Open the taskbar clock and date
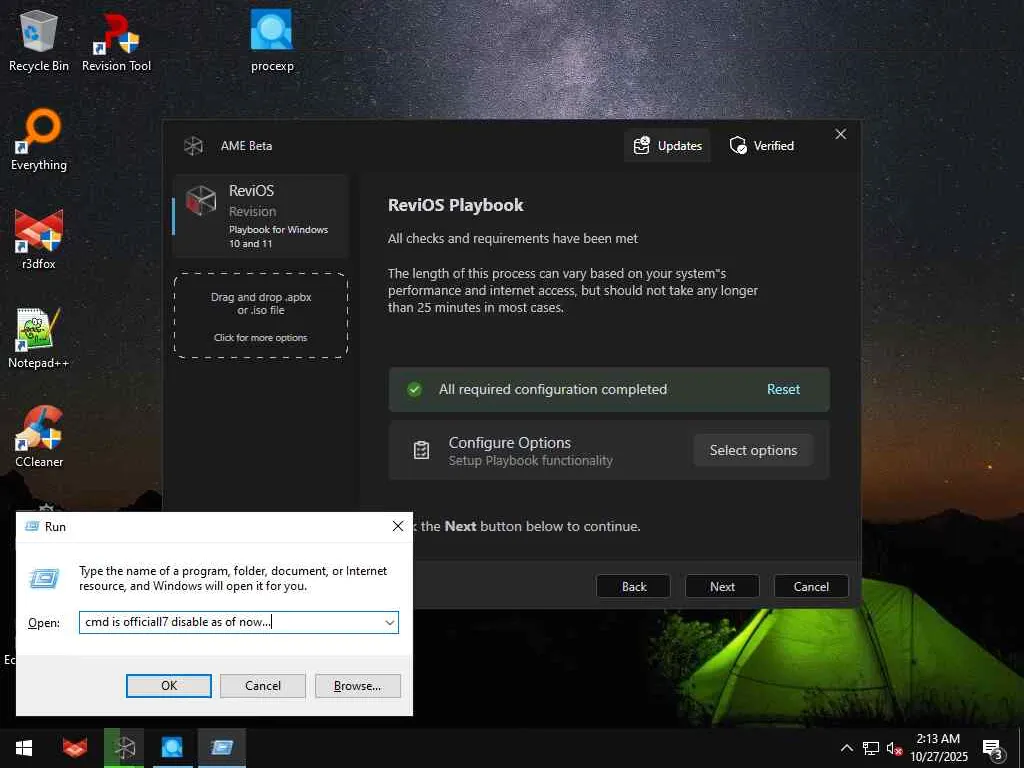 pos(938,748)
